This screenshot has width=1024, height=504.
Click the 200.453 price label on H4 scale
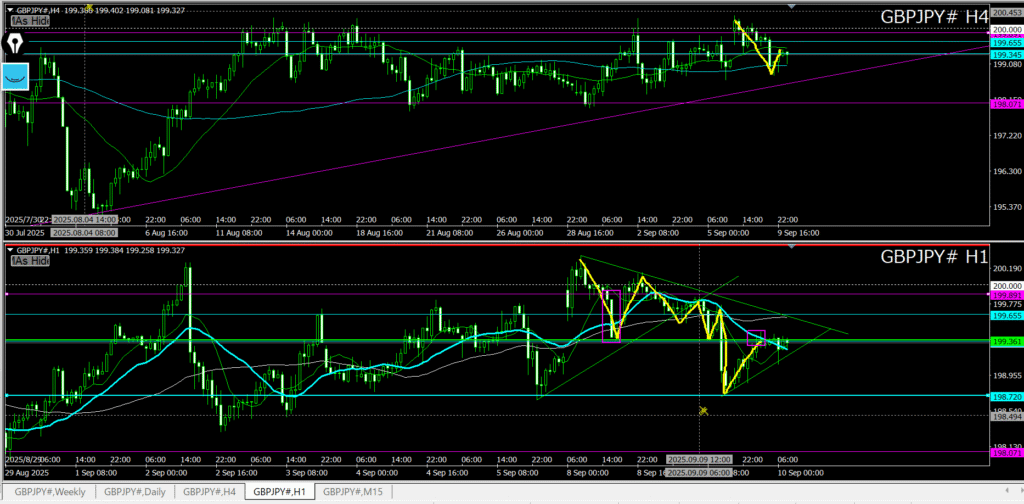pyautogui.click(x=1006, y=12)
